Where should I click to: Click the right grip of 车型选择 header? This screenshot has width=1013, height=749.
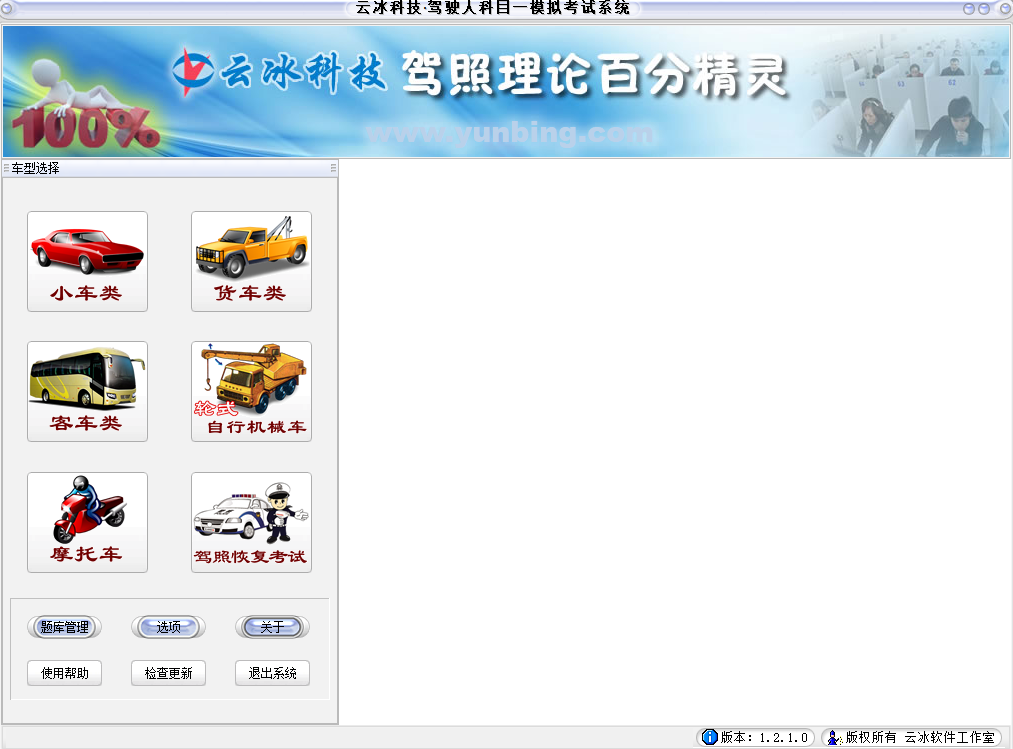pos(333,168)
